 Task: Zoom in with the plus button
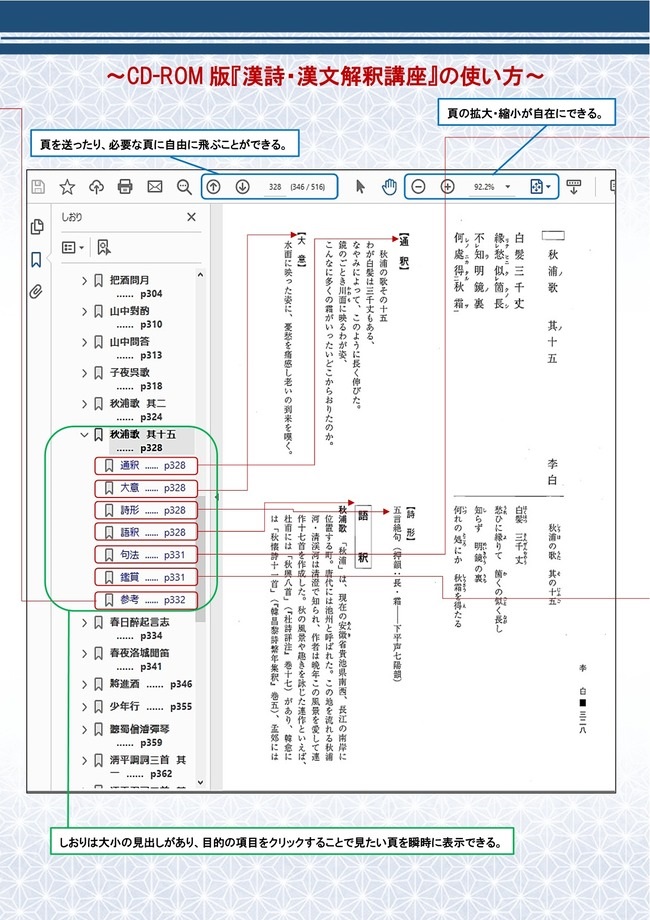(447, 186)
